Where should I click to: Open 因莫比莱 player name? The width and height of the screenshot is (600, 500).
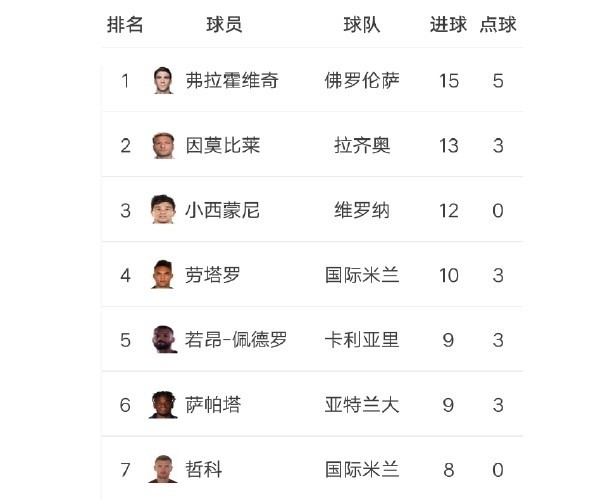click(x=223, y=146)
